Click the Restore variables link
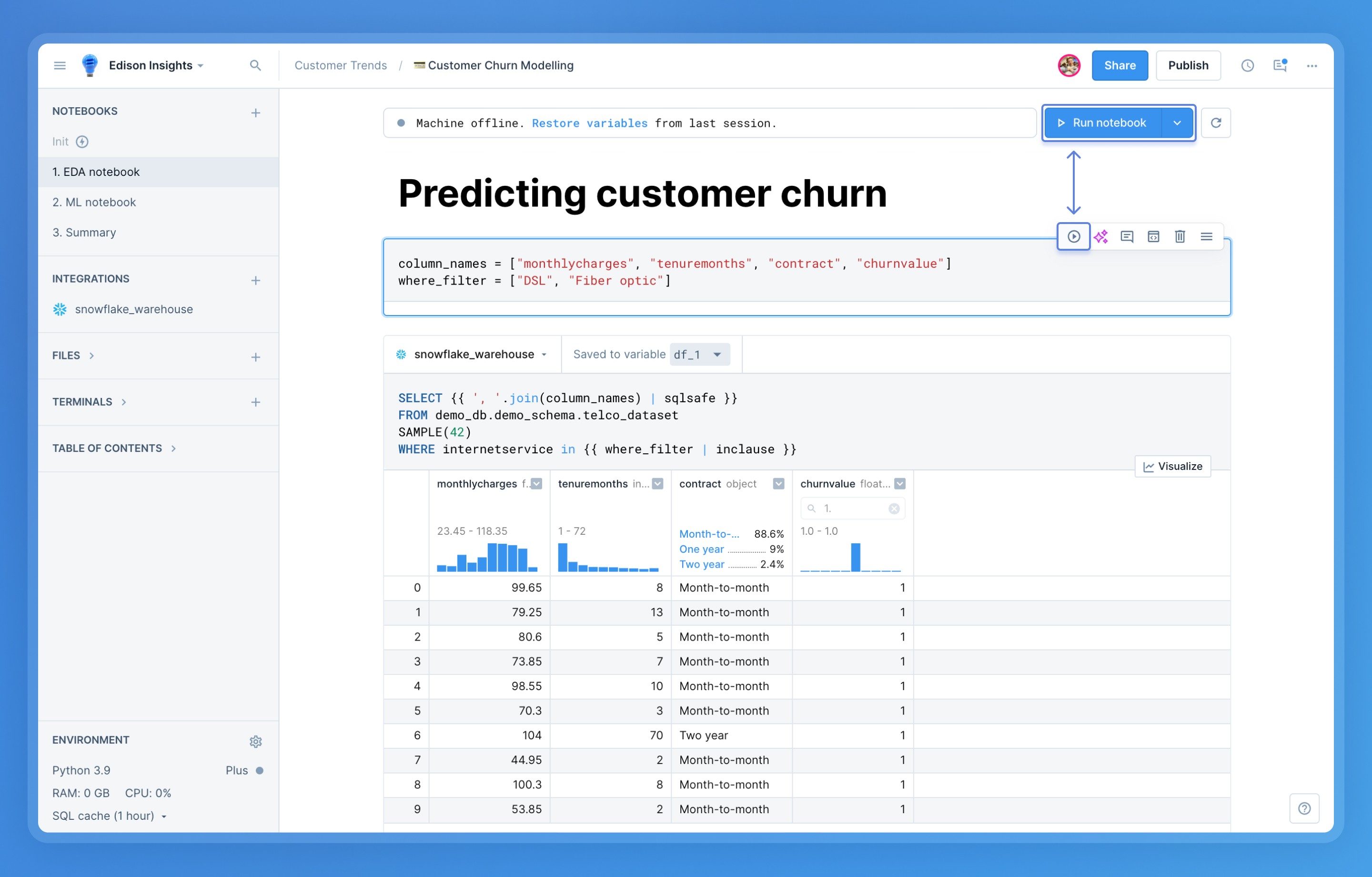This screenshot has width=1372, height=877. pyautogui.click(x=589, y=123)
